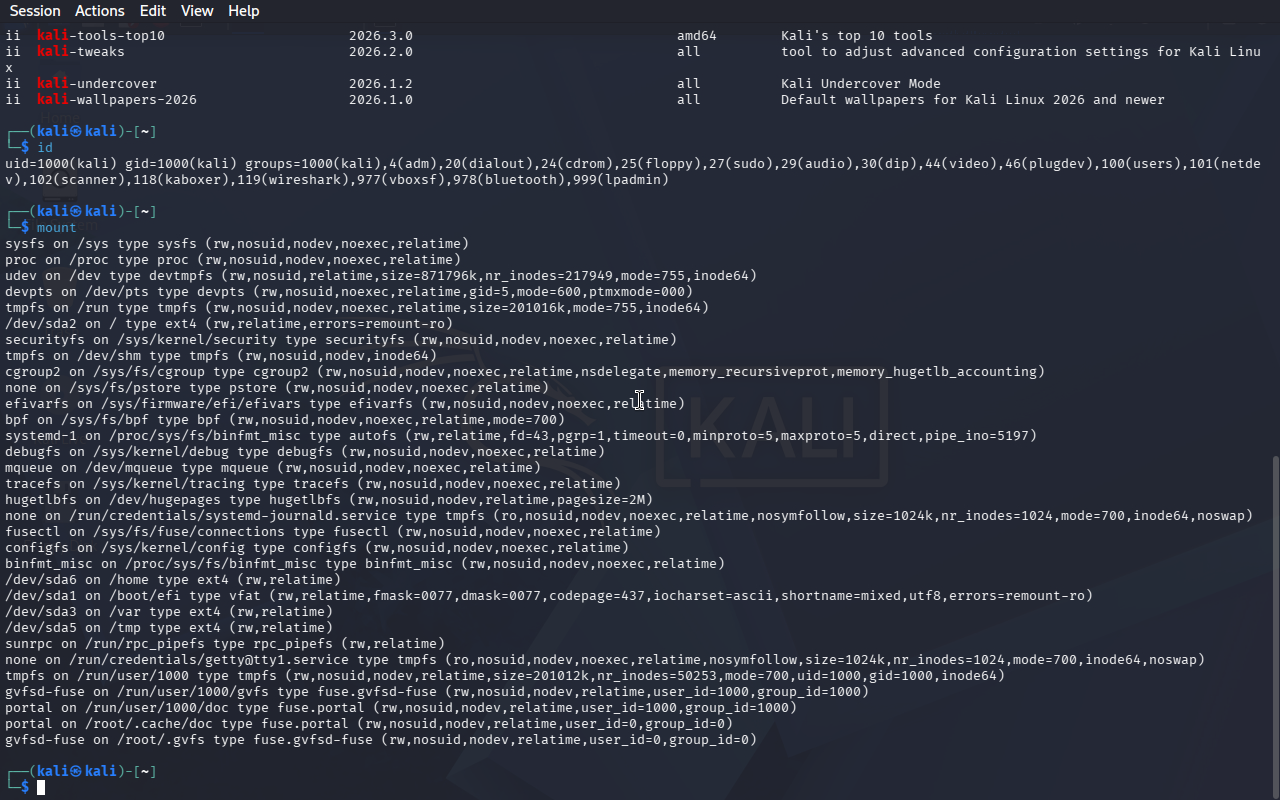Open the Actions menu
This screenshot has height=800, width=1280.
(x=100, y=11)
